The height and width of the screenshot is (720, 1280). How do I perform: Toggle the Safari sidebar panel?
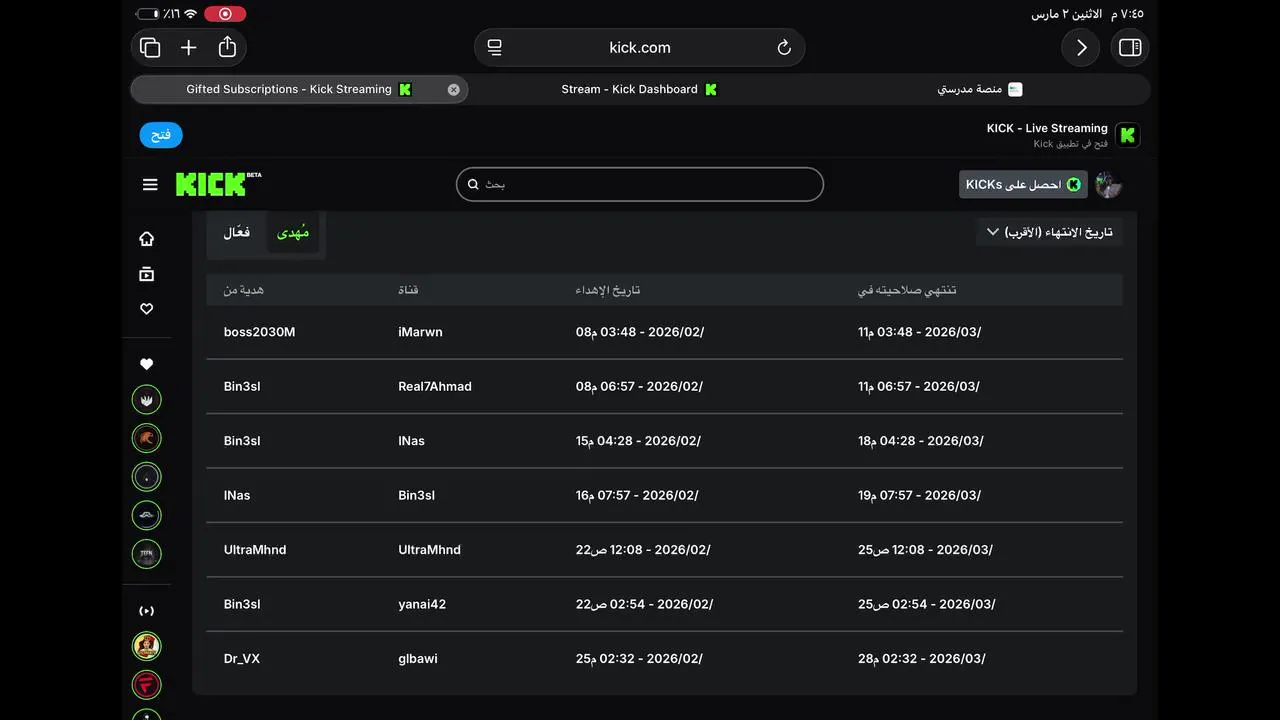pos(1130,47)
